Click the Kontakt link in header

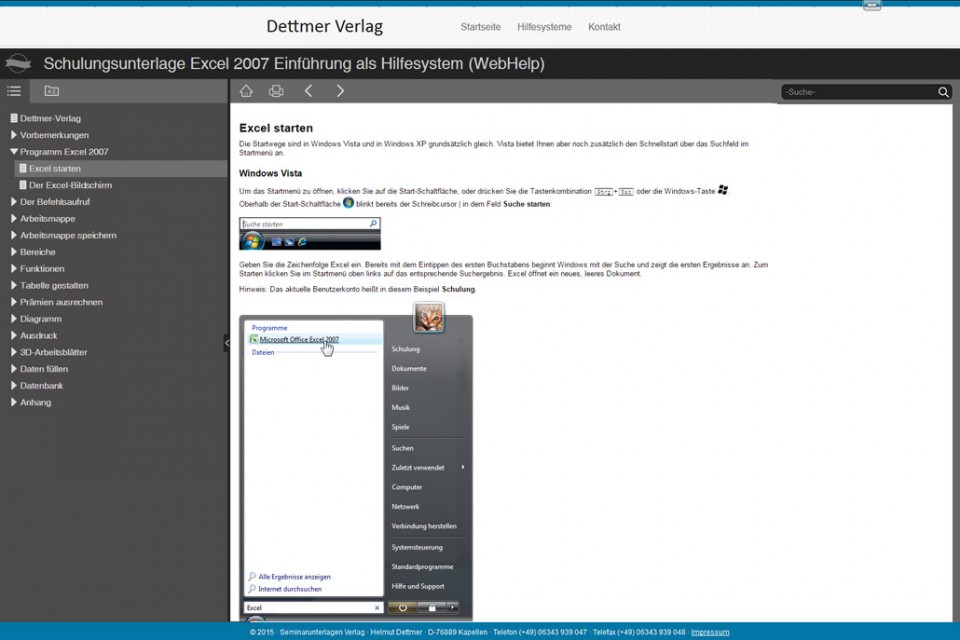tap(604, 27)
